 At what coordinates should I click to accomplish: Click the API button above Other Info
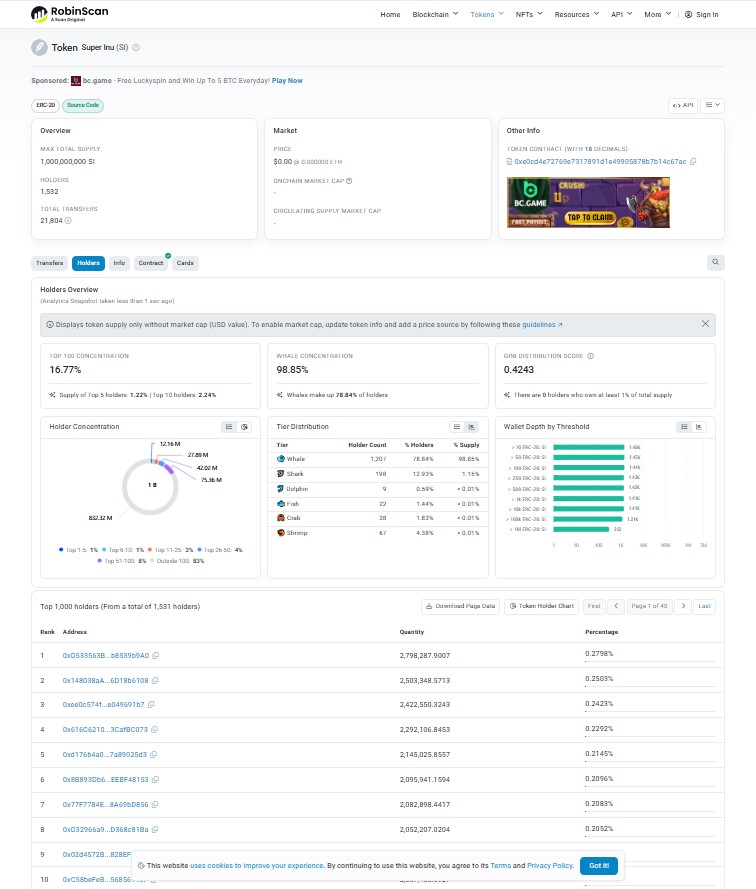(x=683, y=105)
